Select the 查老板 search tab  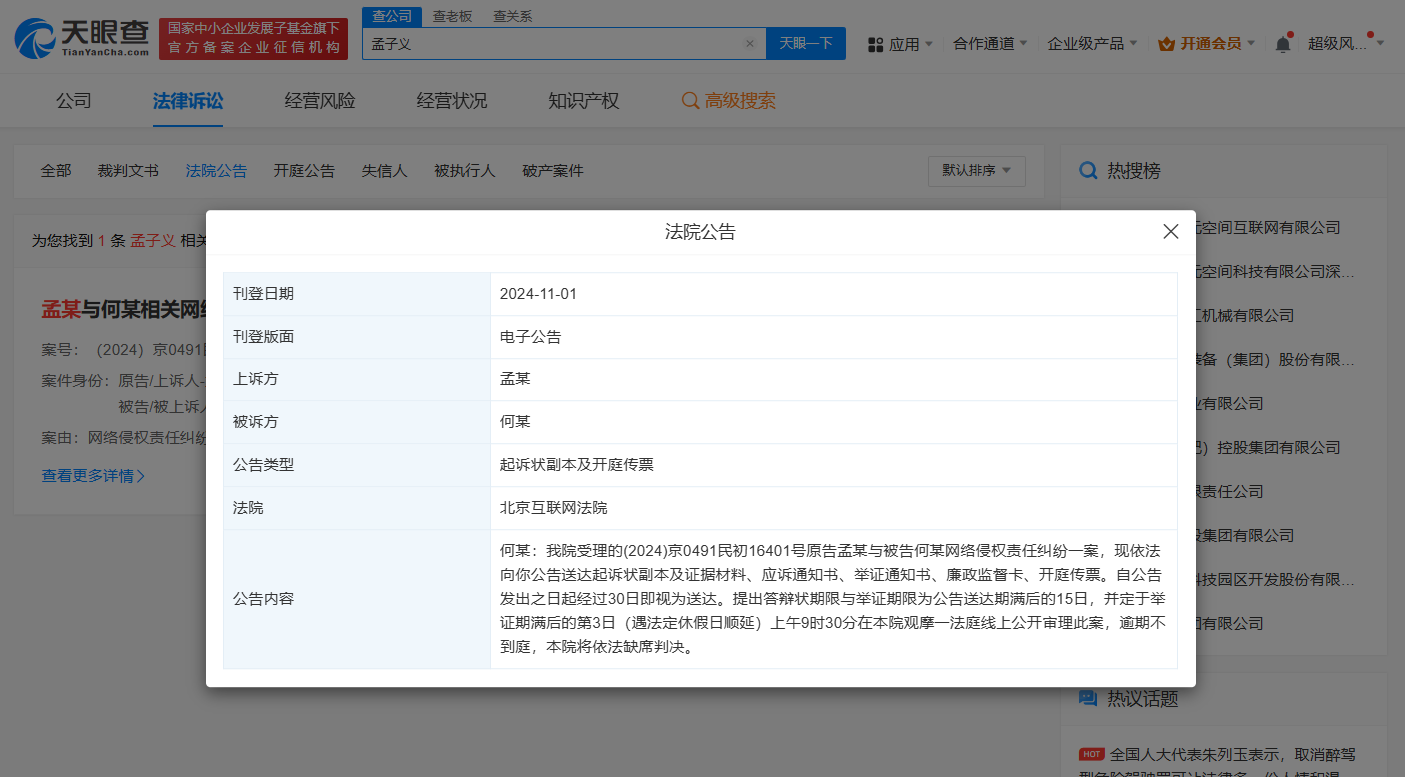coord(452,16)
